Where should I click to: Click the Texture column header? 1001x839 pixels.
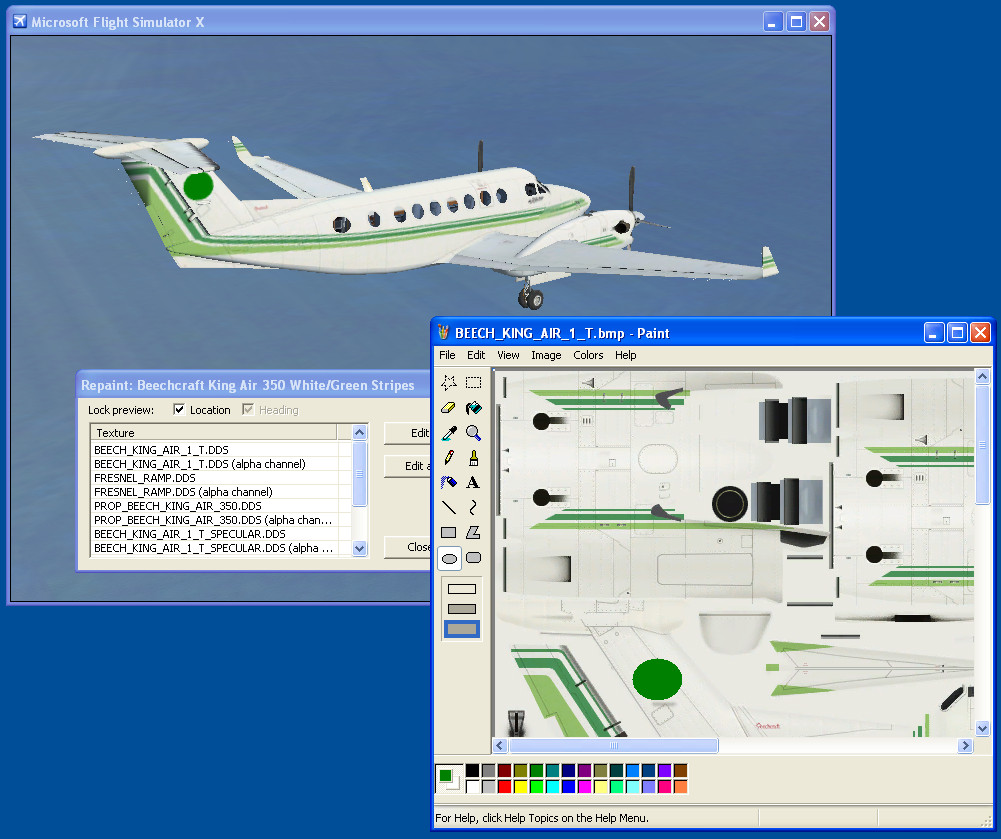[214, 433]
